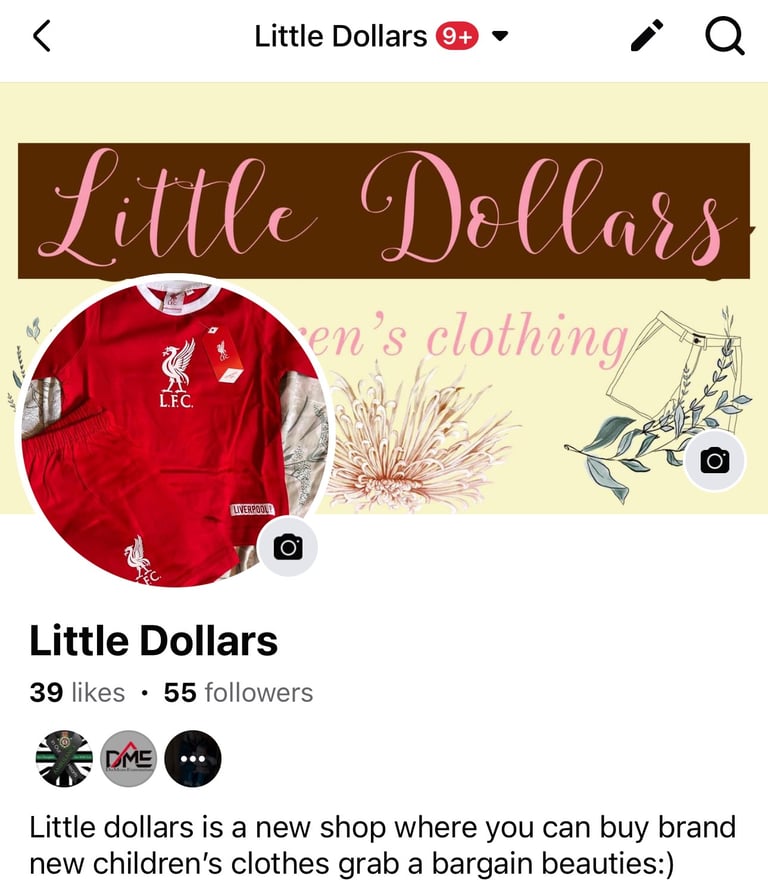The image size is (768, 885).
Task: Tap the back arrow icon
Action: pyautogui.click(x=42, y=36)
